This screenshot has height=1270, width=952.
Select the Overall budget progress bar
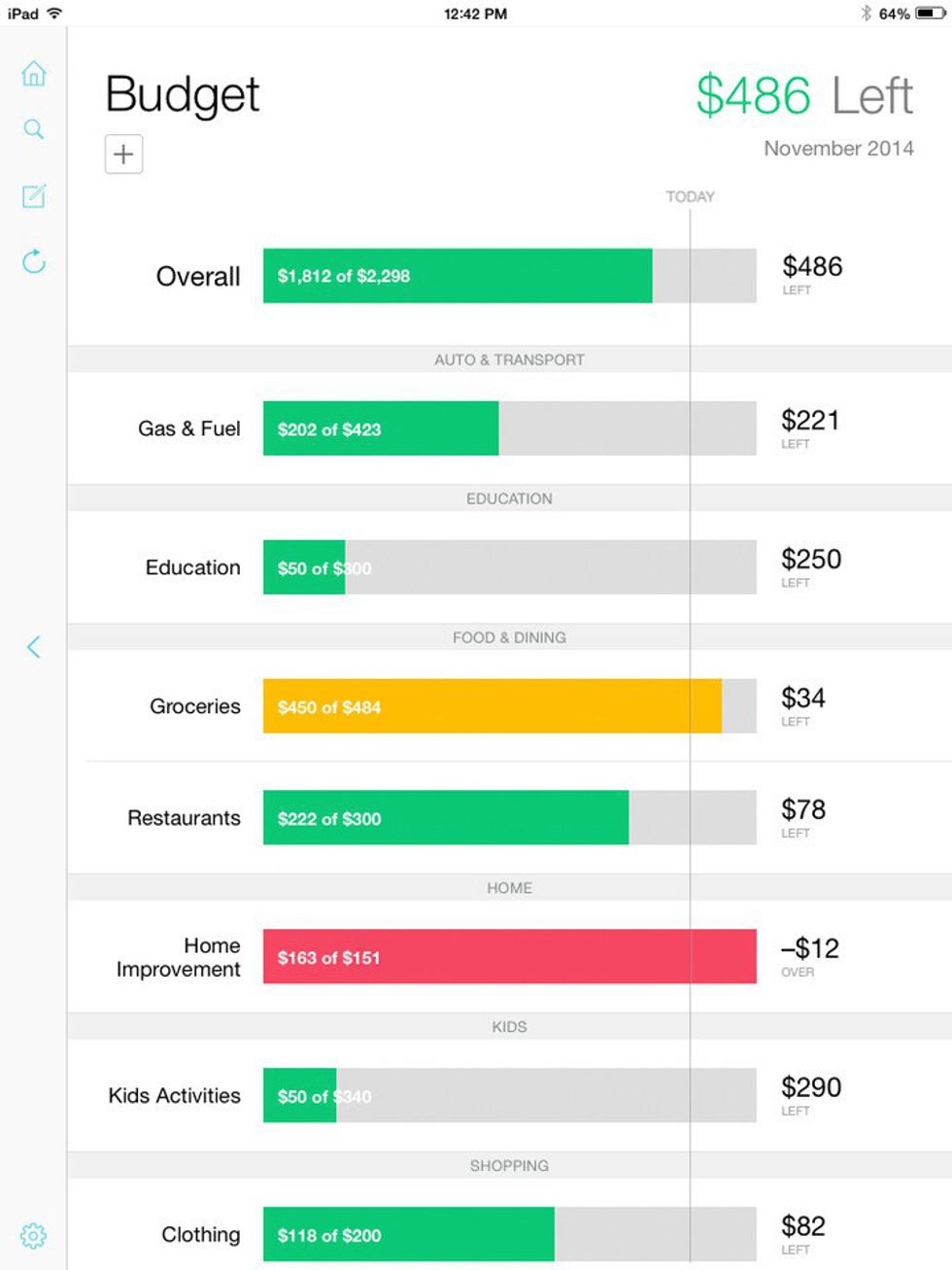[x=509, y=276]
